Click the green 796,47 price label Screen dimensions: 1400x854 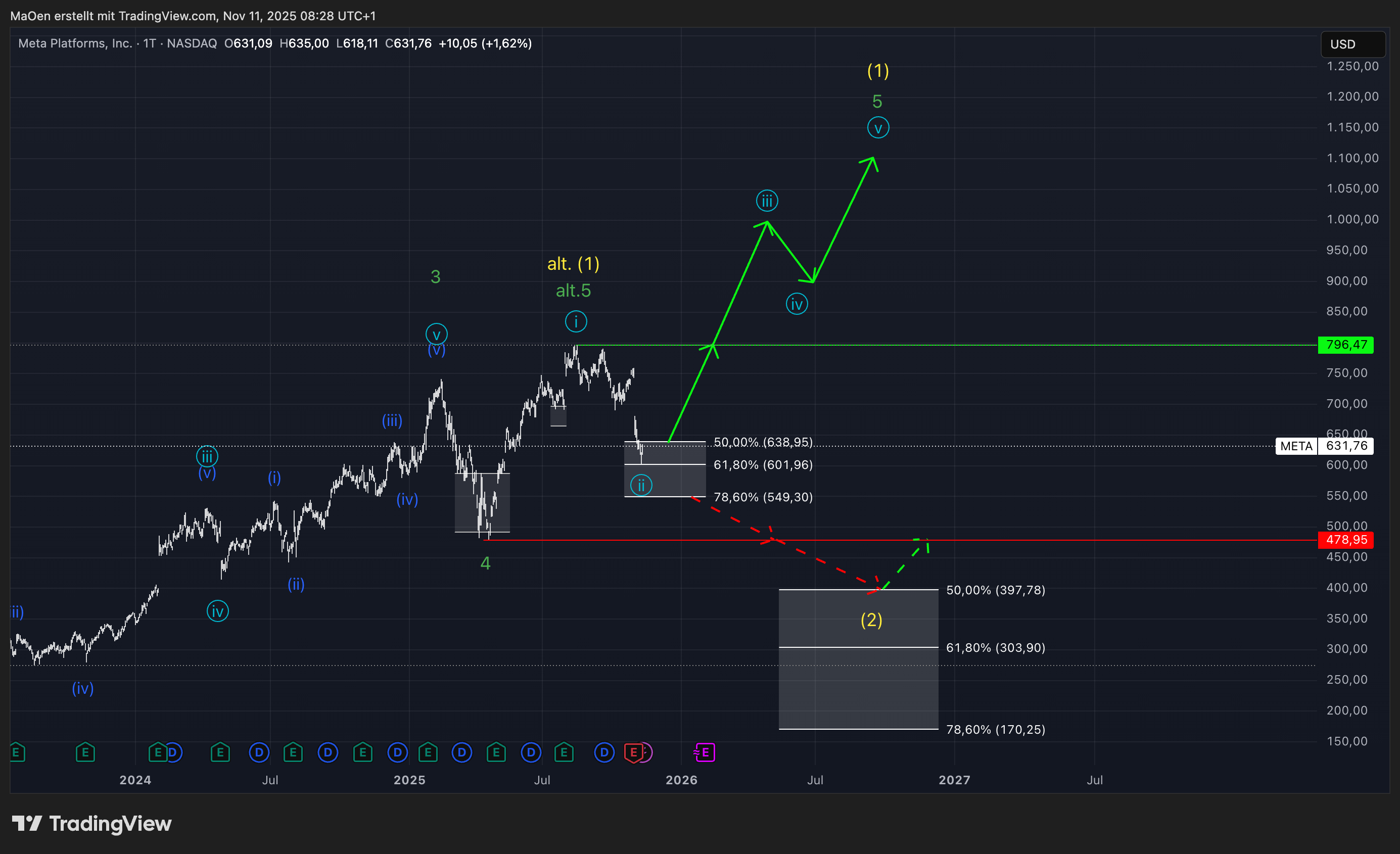[1345, 345]
